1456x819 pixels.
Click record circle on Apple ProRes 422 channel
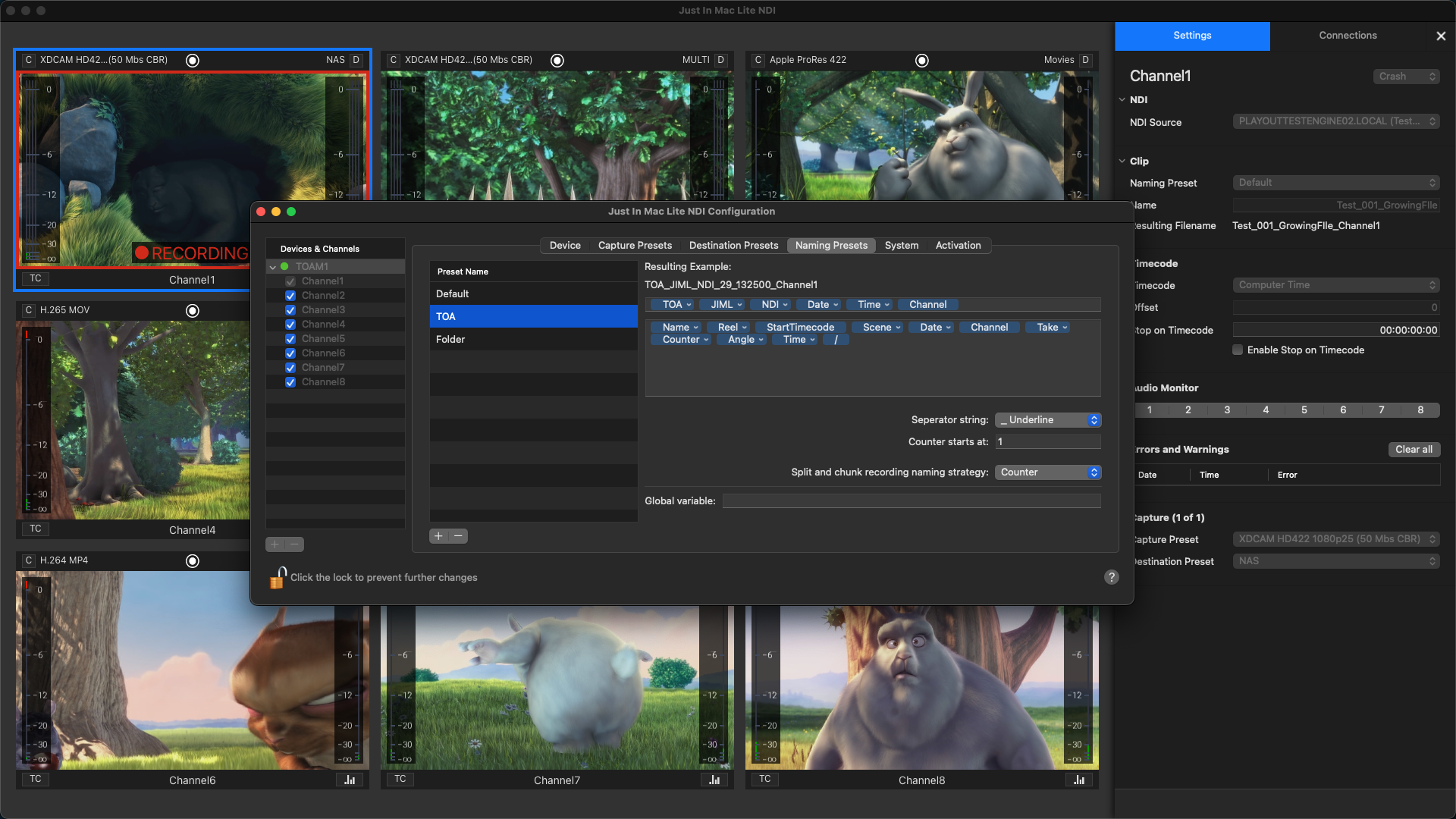(x=921, y=61)
